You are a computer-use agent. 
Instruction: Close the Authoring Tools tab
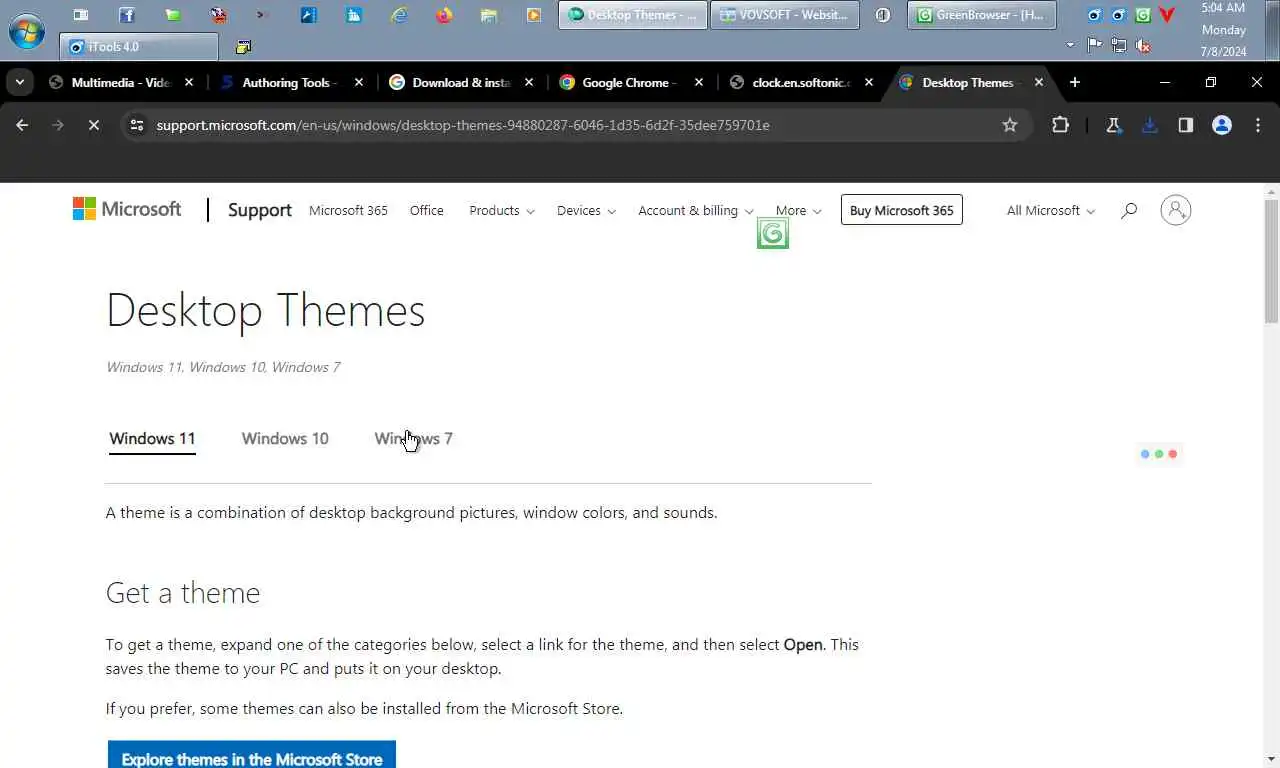pyautogui.click(x=359, y=82)
